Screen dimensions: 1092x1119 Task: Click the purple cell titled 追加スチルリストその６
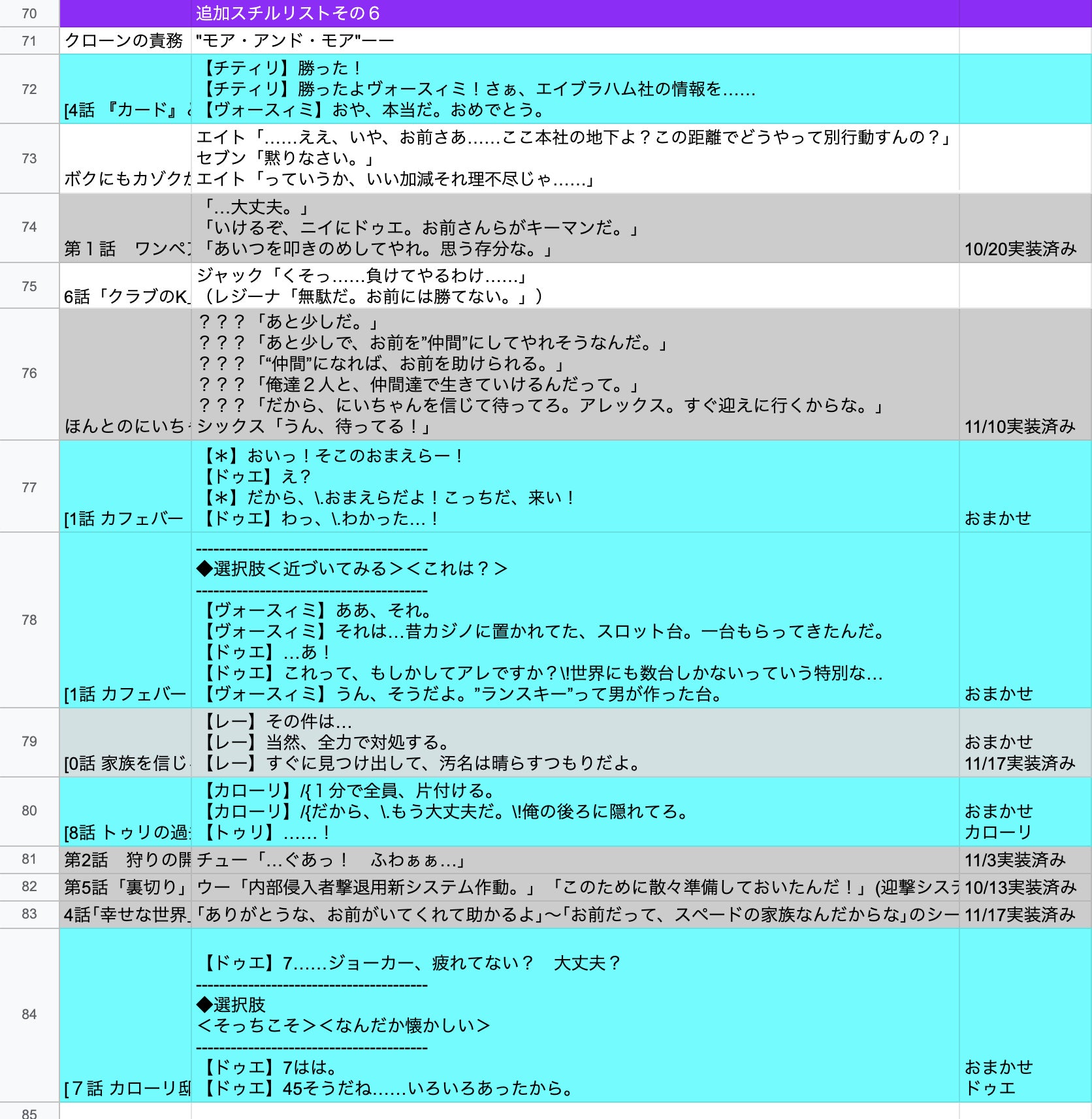[x=575, y=14]
